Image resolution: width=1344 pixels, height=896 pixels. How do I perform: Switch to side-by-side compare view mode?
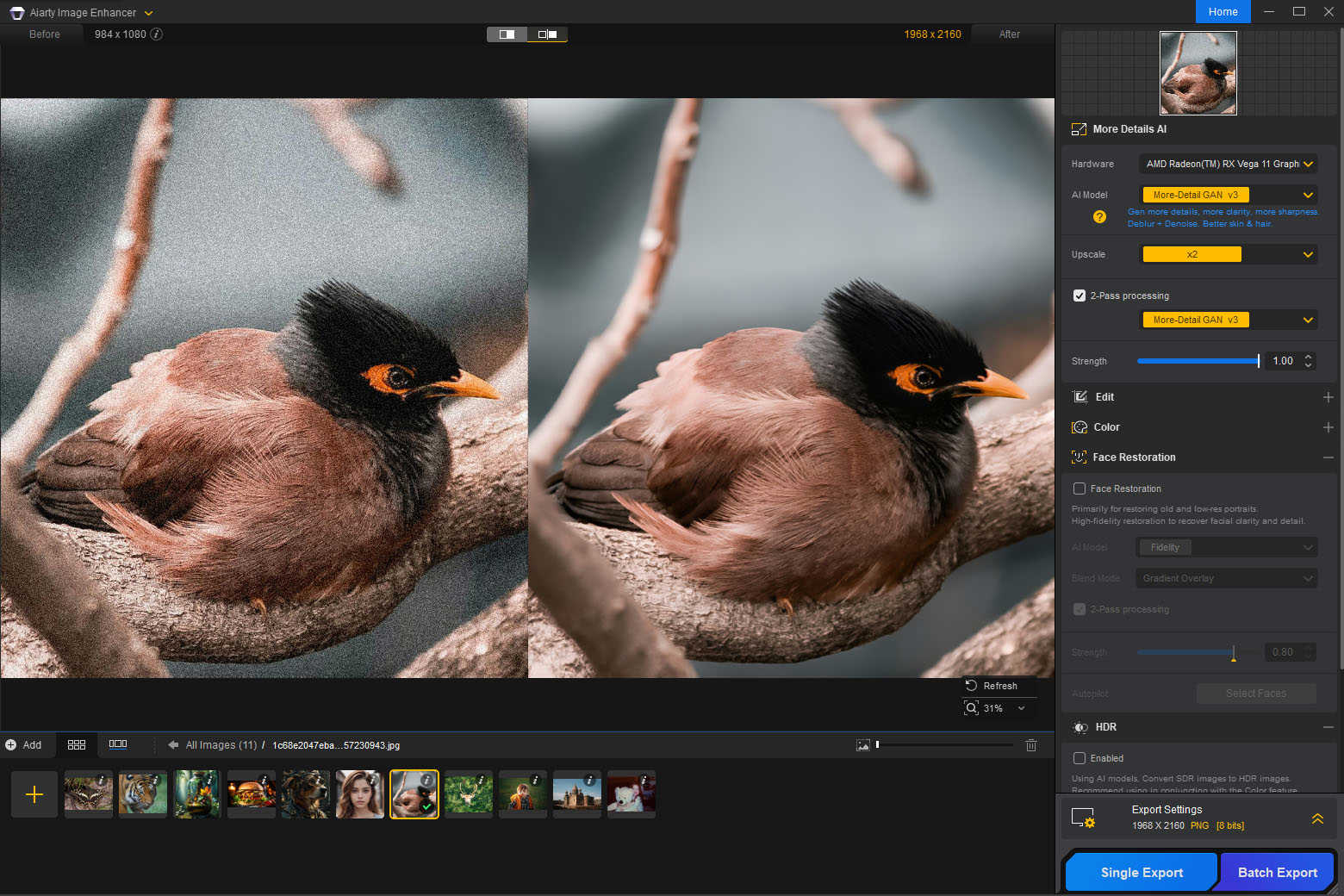click(547, 34)
